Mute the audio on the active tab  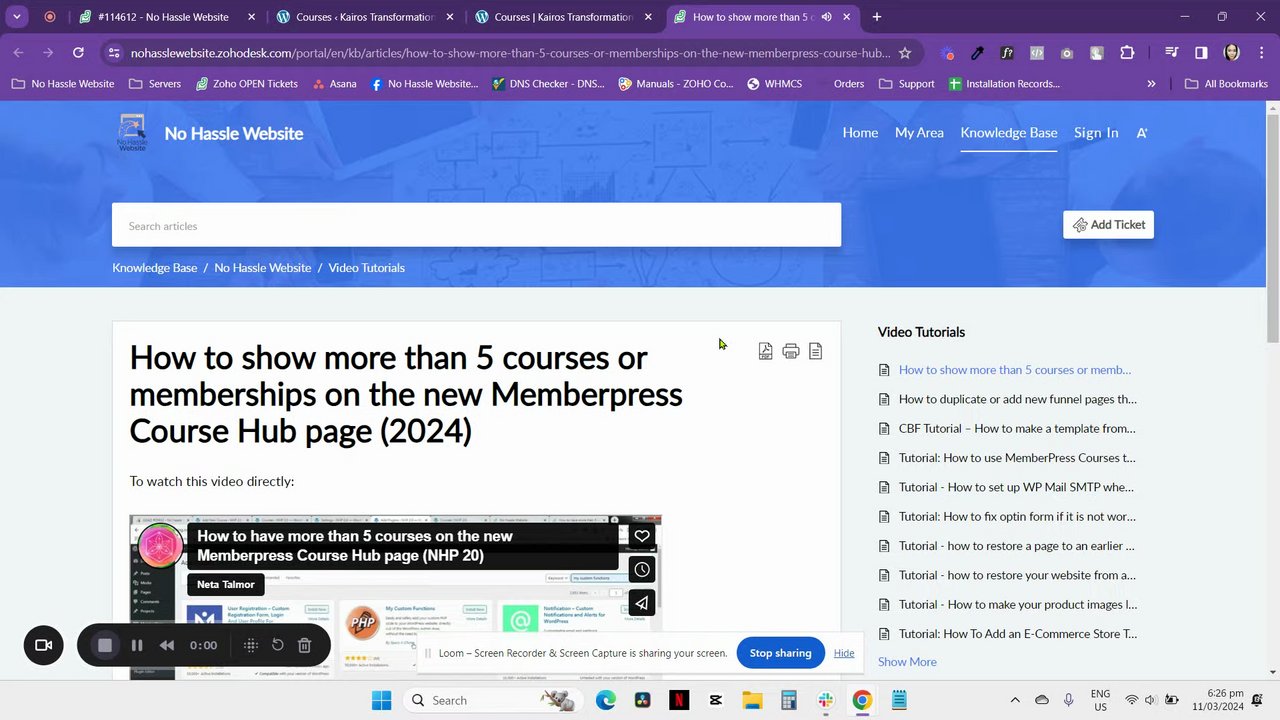tap(826, 17)
